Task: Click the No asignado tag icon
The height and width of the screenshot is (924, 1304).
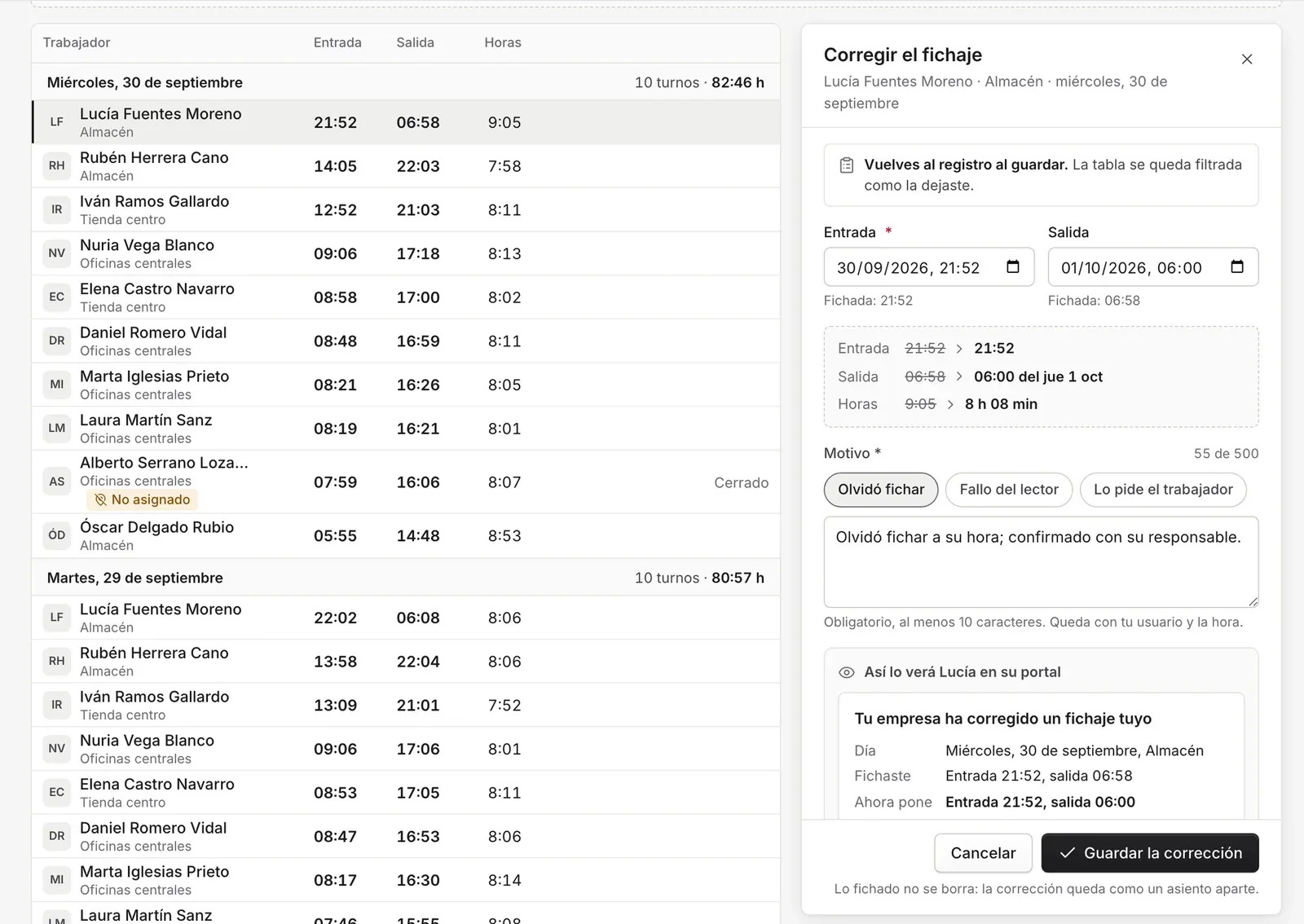Action: [101, 499]
